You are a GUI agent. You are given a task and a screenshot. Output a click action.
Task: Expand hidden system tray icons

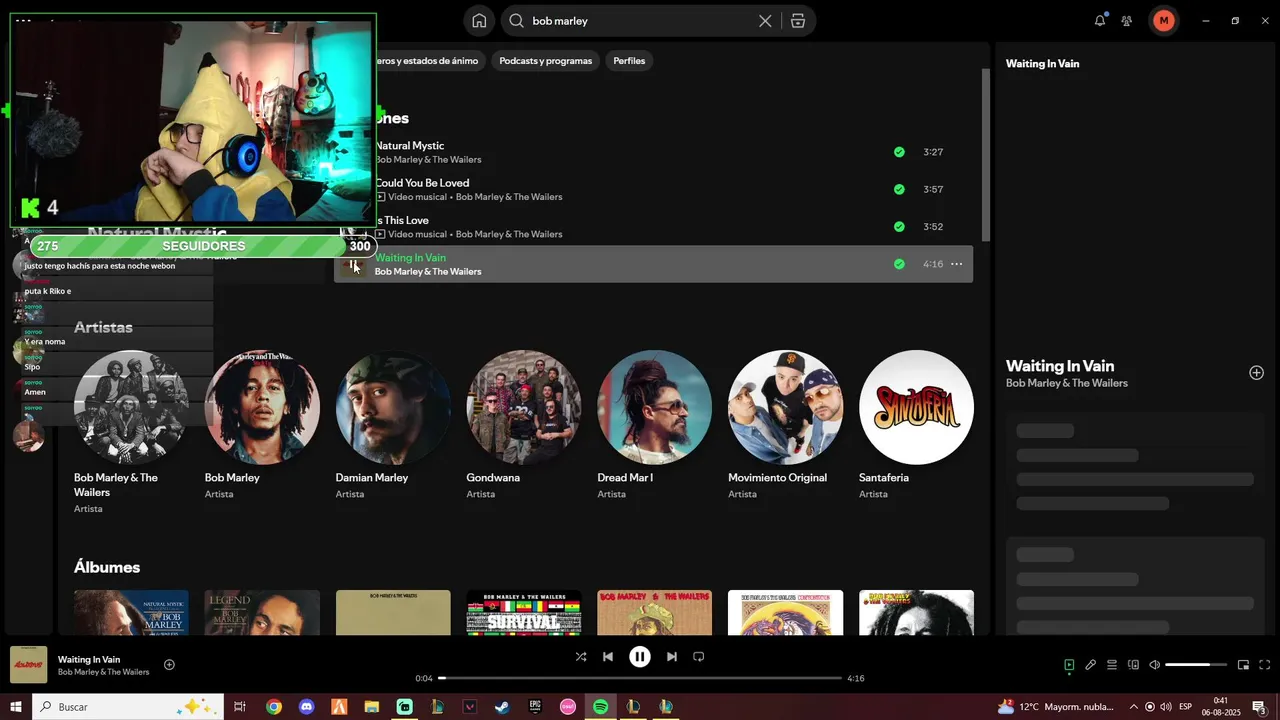coord(1133,707)
